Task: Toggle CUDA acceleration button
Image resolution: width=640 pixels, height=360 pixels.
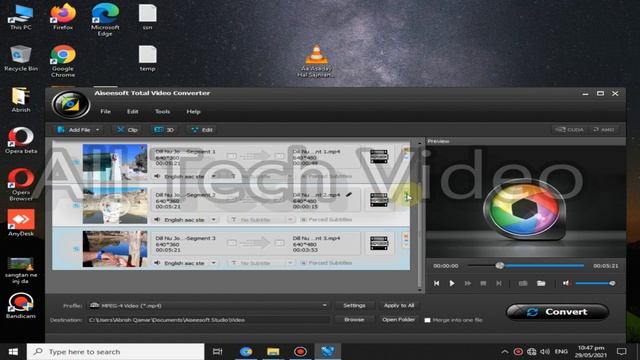Action: pos(569,129)
